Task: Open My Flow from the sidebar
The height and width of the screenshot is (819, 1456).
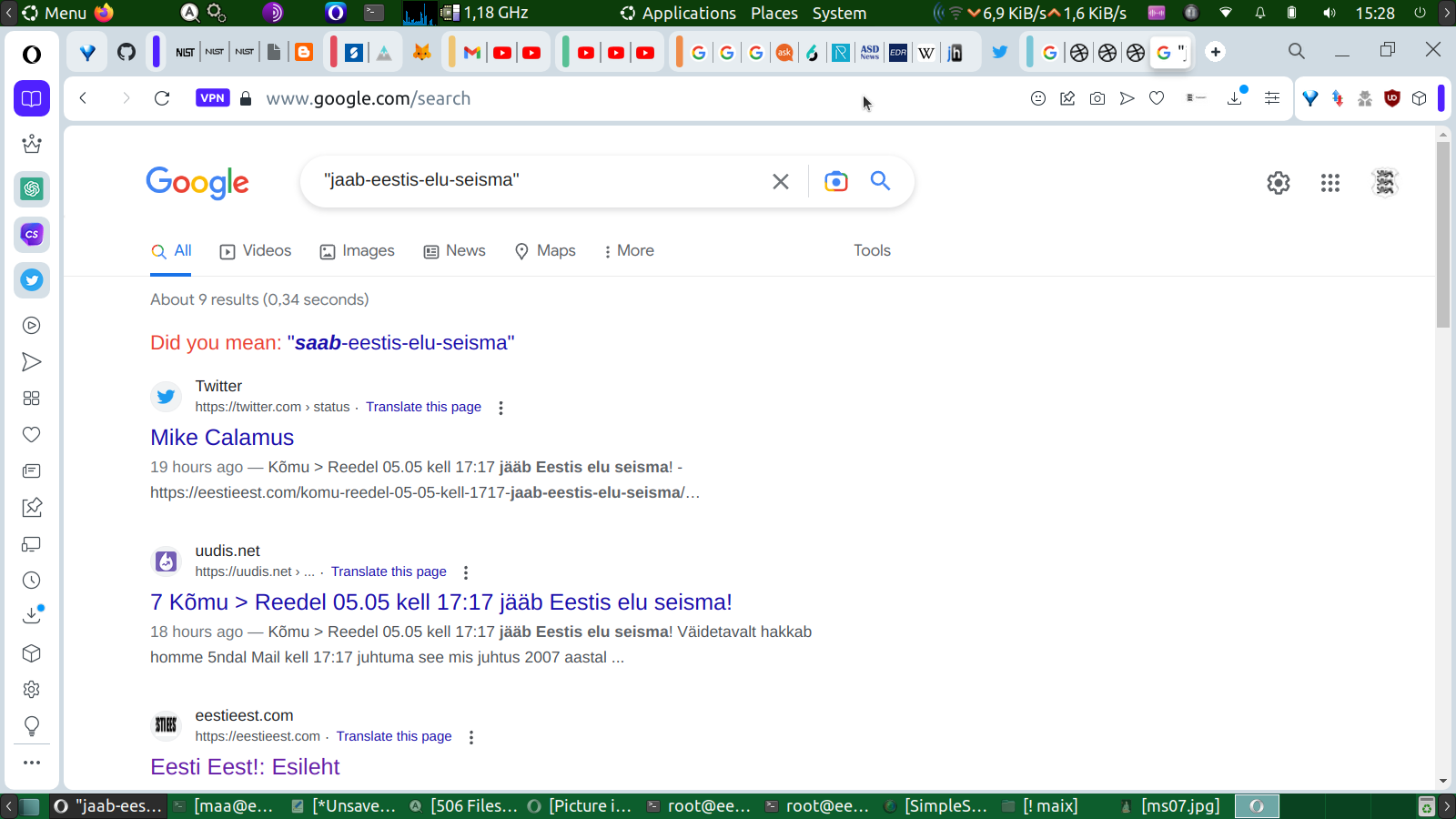Action: 32,362
